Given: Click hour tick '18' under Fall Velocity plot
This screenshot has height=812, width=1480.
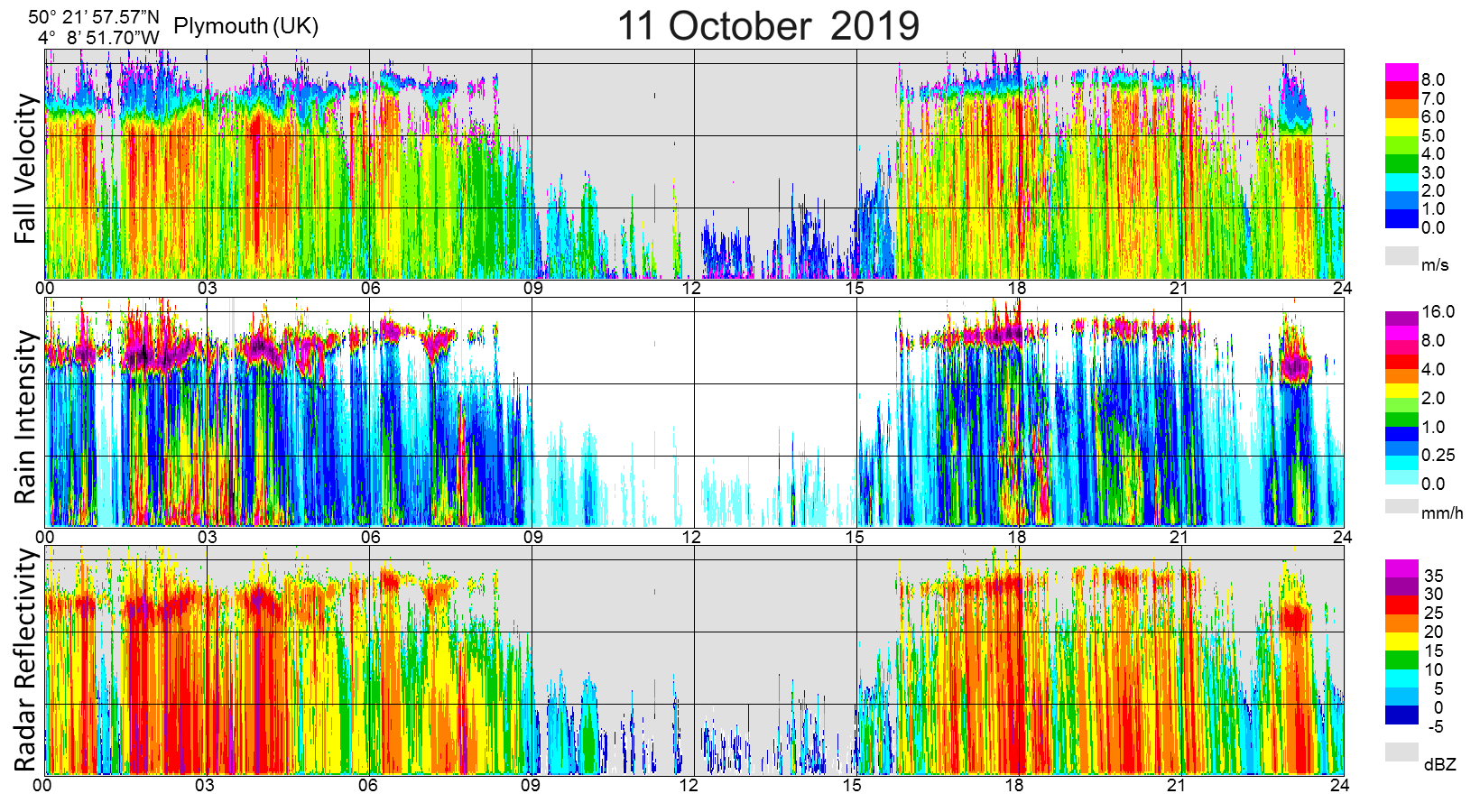Looking at the screenshot, I should point(1017,289).
